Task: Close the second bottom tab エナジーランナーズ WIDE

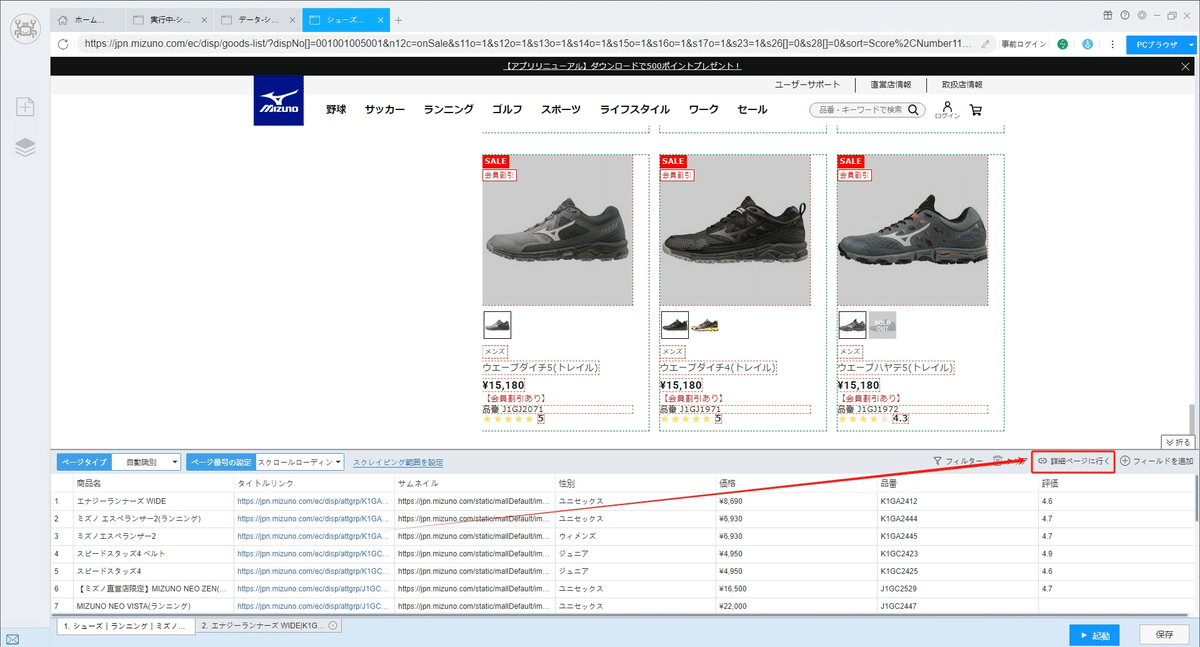Action: tap(333, 625)
